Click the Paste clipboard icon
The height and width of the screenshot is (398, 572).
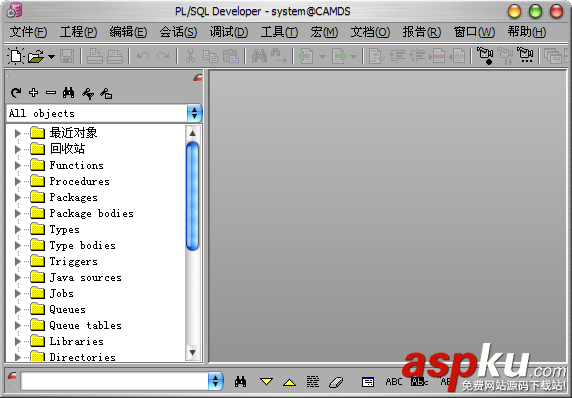pos(231,56)
